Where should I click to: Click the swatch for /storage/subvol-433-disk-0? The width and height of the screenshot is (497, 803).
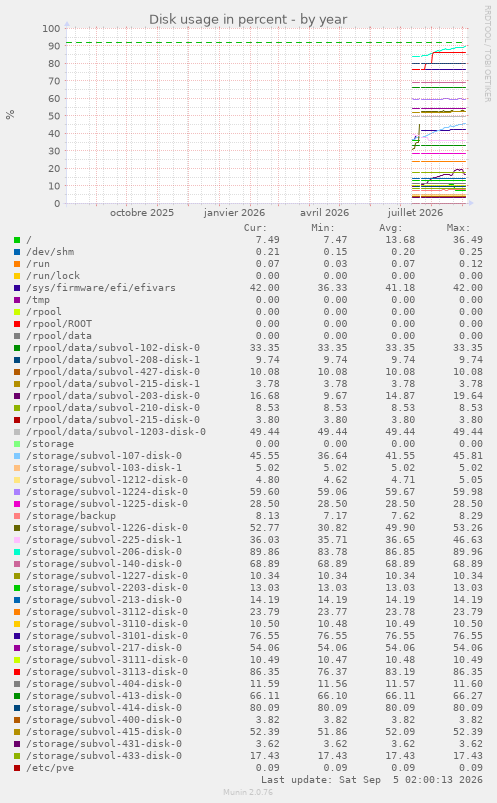pyautogui.click(x=17, y=756)
